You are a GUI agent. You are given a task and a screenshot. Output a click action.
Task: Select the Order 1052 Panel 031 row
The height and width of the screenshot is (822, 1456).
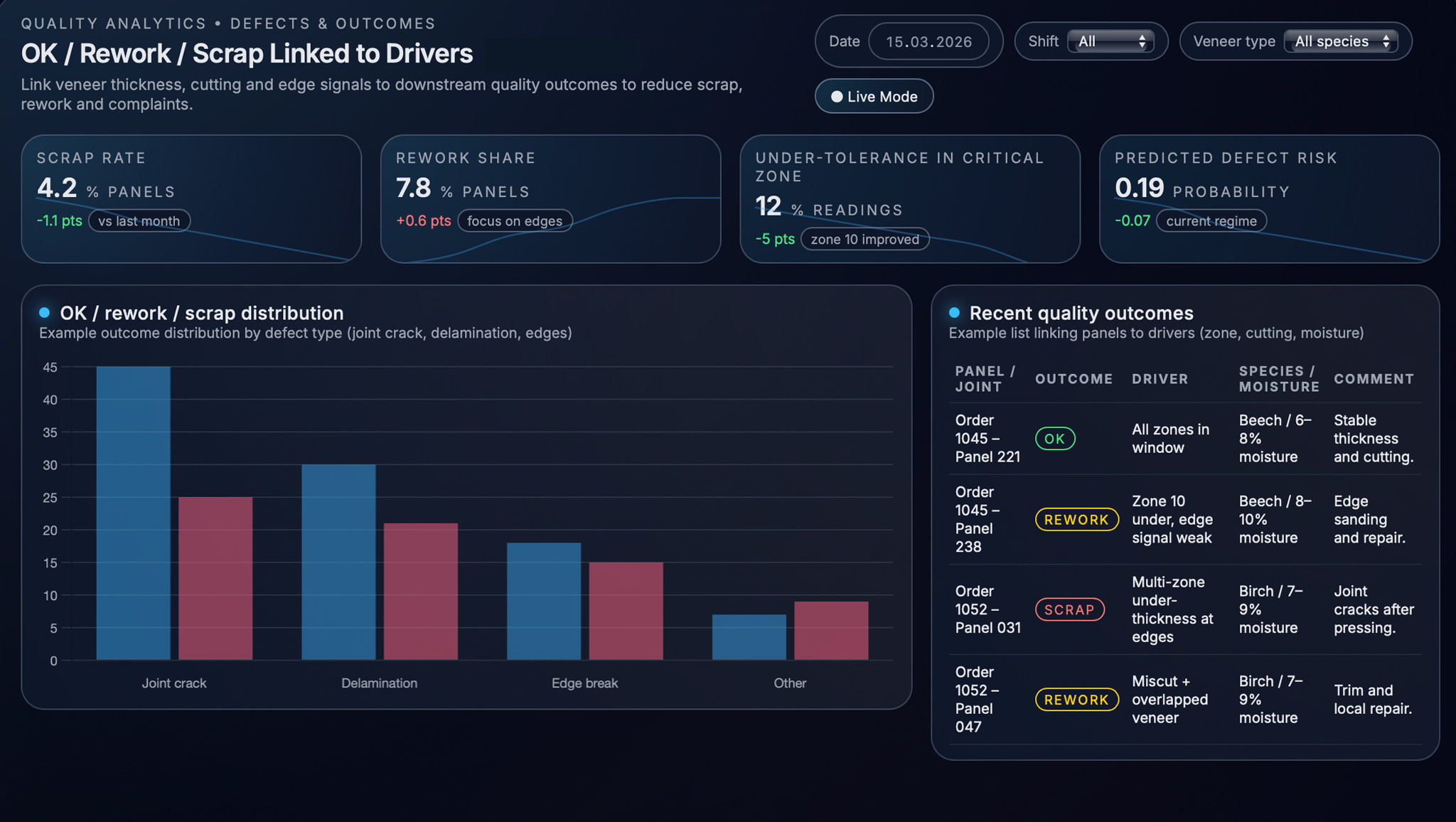click(987, 609)
